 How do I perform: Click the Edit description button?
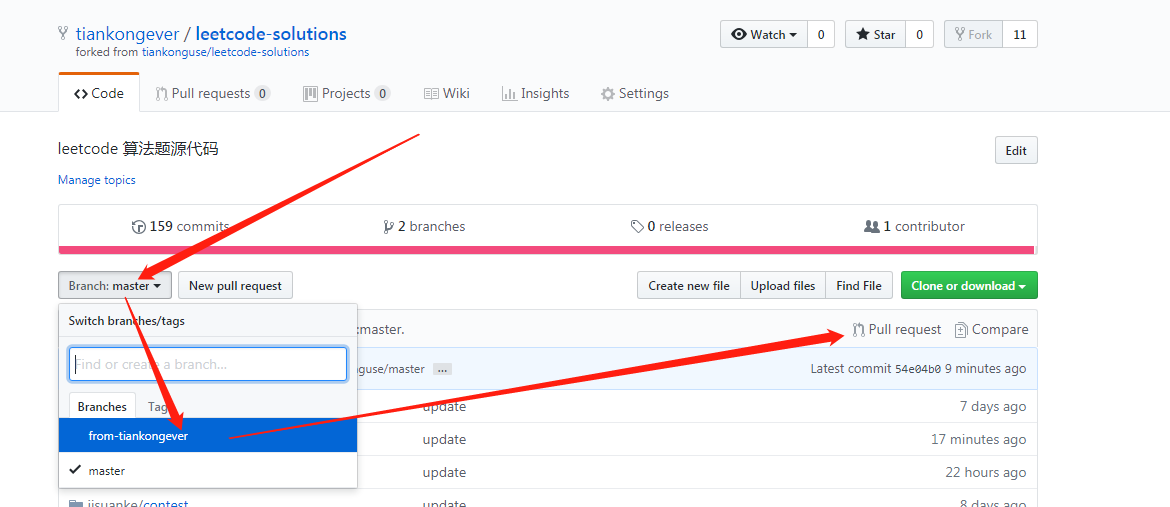coord(1016,150)
